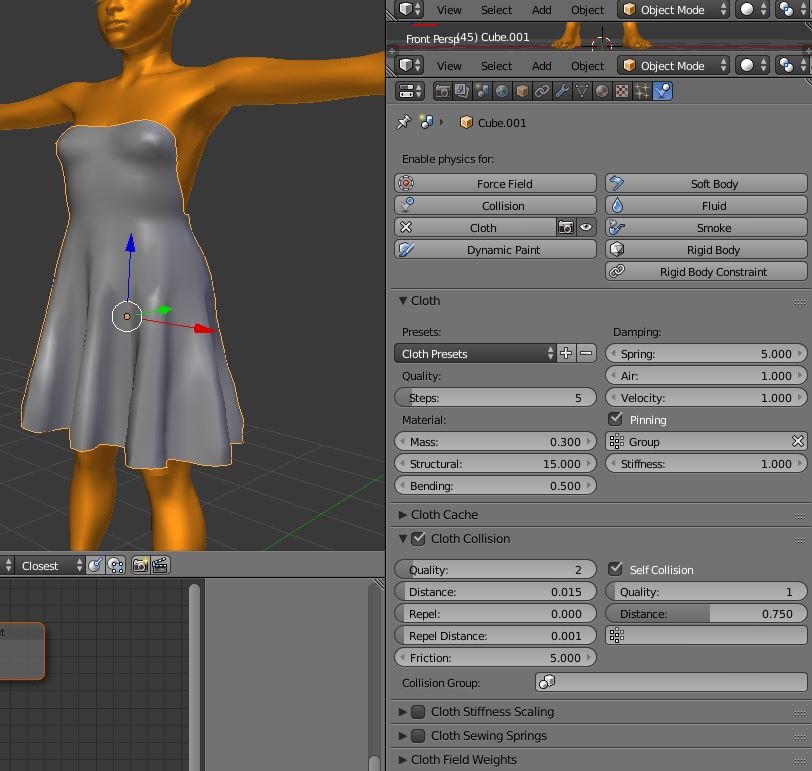Screen dimensions: 812x771
Task: Open the Particles properties tab
Action: 641,91
